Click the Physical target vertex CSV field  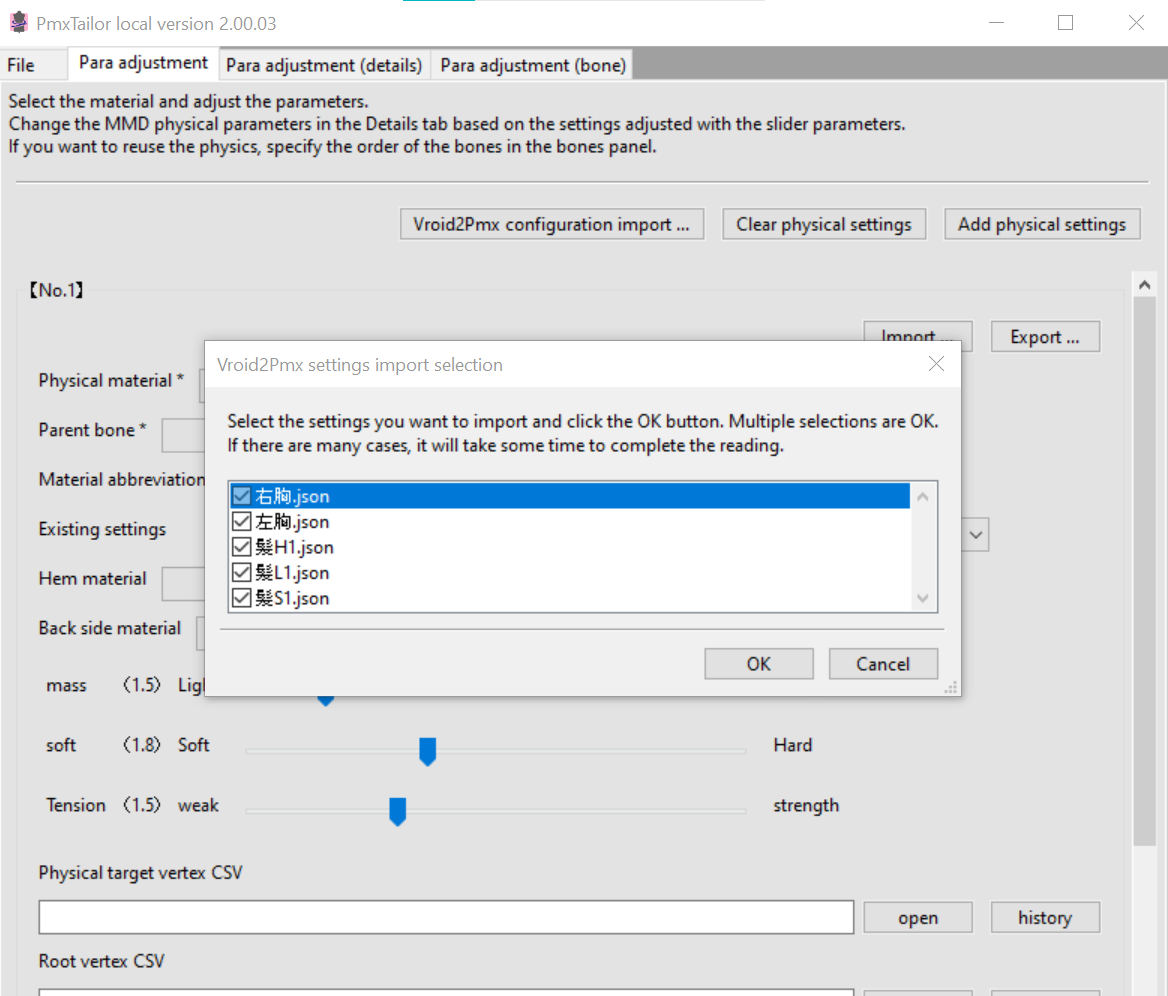coord(446,917)
